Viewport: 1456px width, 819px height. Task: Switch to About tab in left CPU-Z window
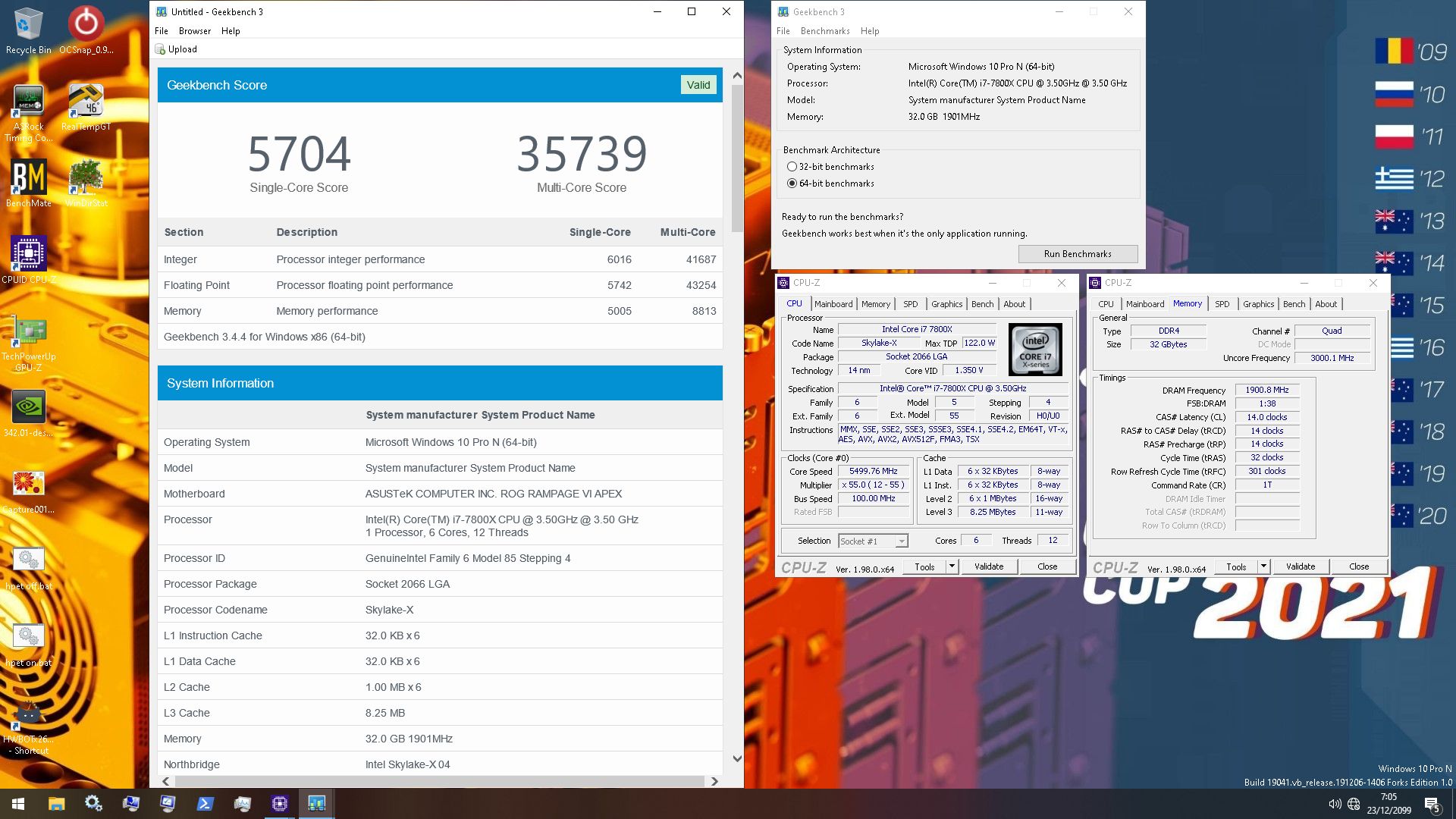click(x=1014, y=304)
